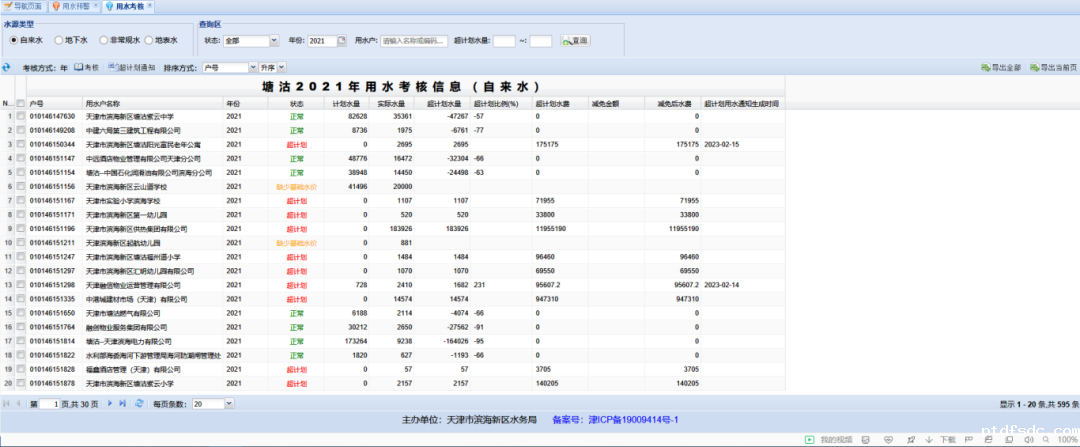
Task: Click 津ICP备19009414号-1 link
Action: point(633,419)
